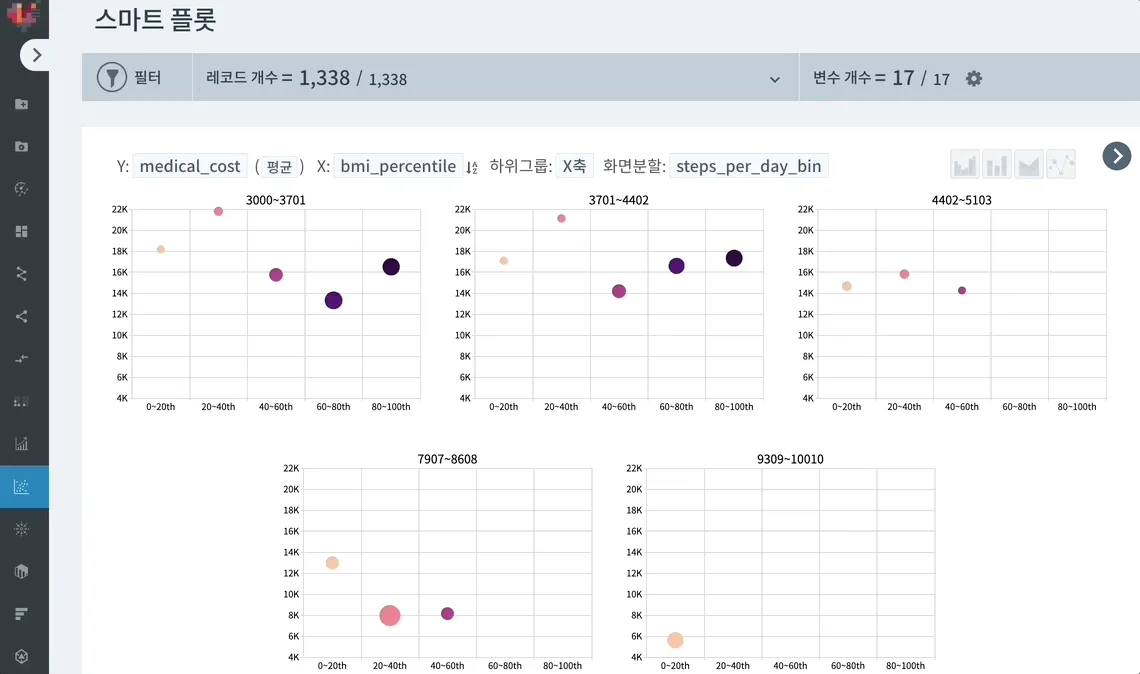Open the active scatter plot sidebar icon
The height and width of the screenshot is (674, 1140).
tap(22, 486)
